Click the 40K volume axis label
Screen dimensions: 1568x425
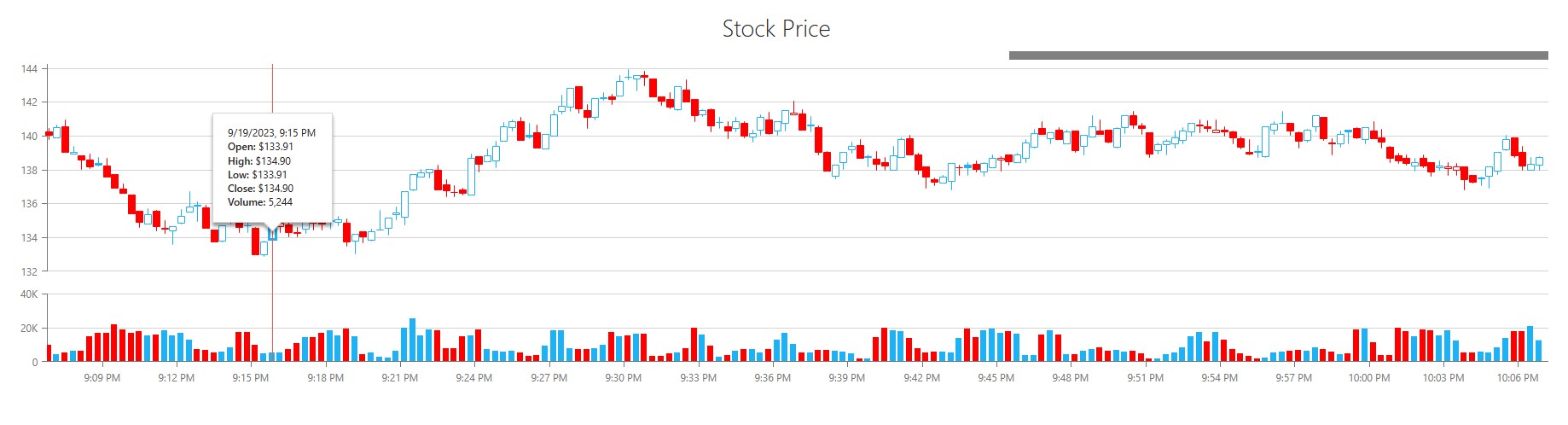28,294
